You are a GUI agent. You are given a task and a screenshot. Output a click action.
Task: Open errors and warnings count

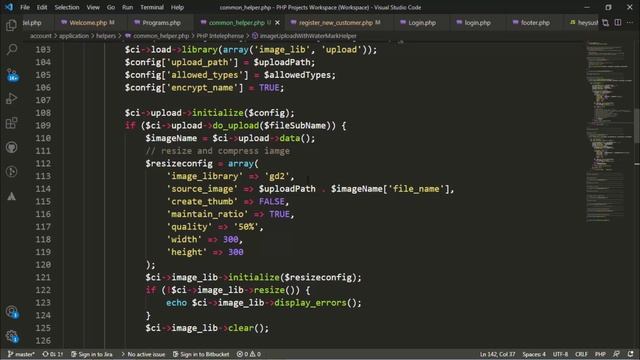point(249,354)
